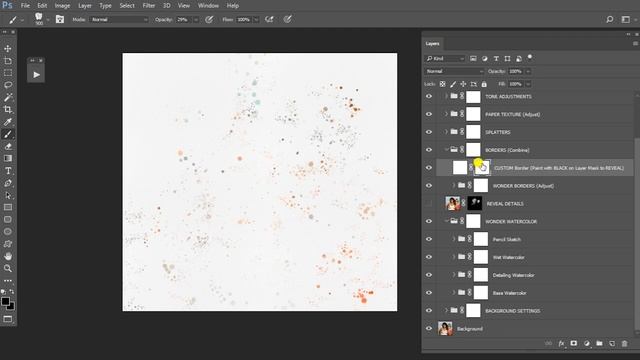Hide the SPLATTERS group
This screenshot has width=640, height=360.
(x=429, y=132)
